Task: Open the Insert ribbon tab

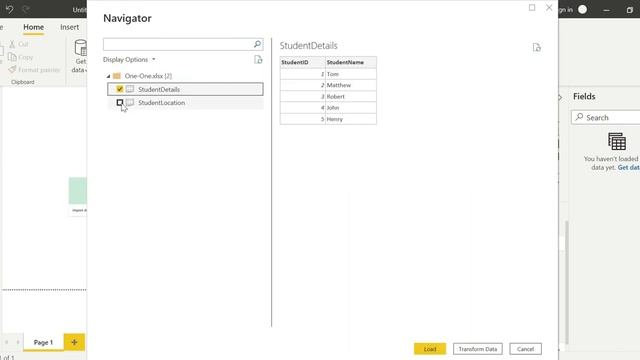Action: click(69, 27)
